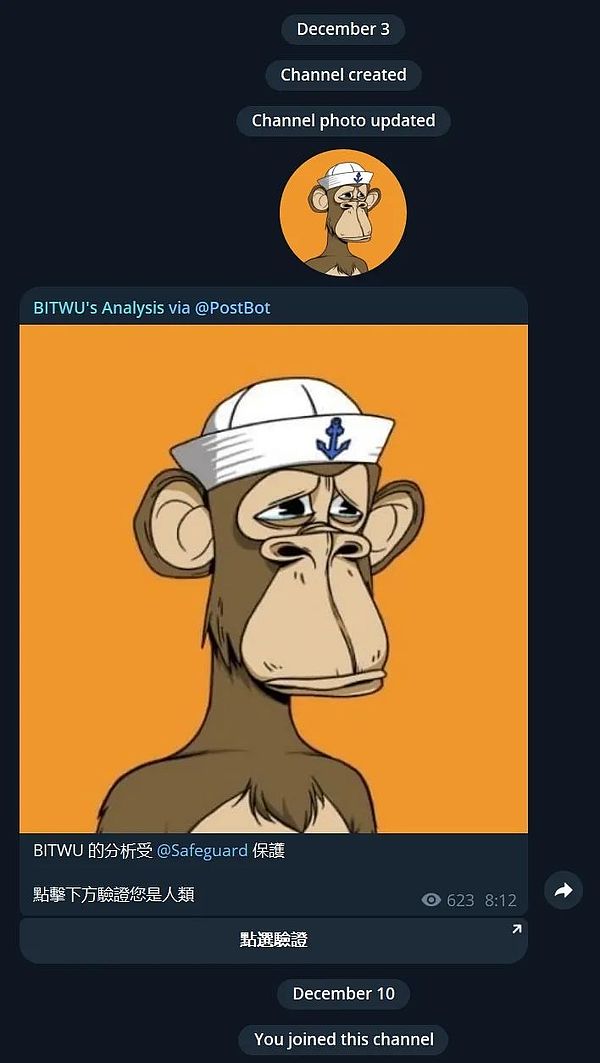Click the December 3 date badge
The width and height of the screenshot is (600, 1063).
(x=343, y=29)
